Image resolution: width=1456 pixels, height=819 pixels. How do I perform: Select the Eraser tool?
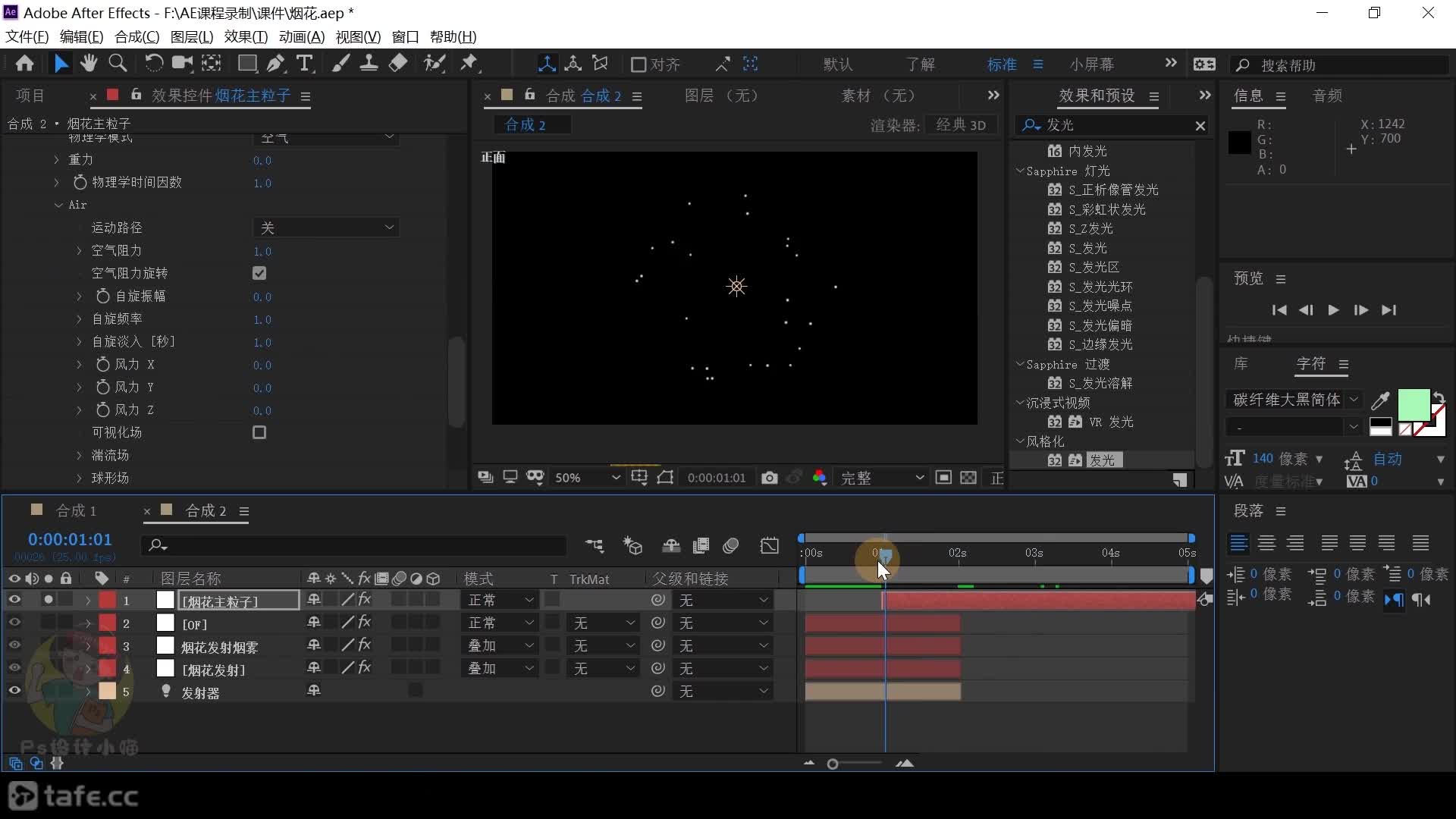click(397, 64)
